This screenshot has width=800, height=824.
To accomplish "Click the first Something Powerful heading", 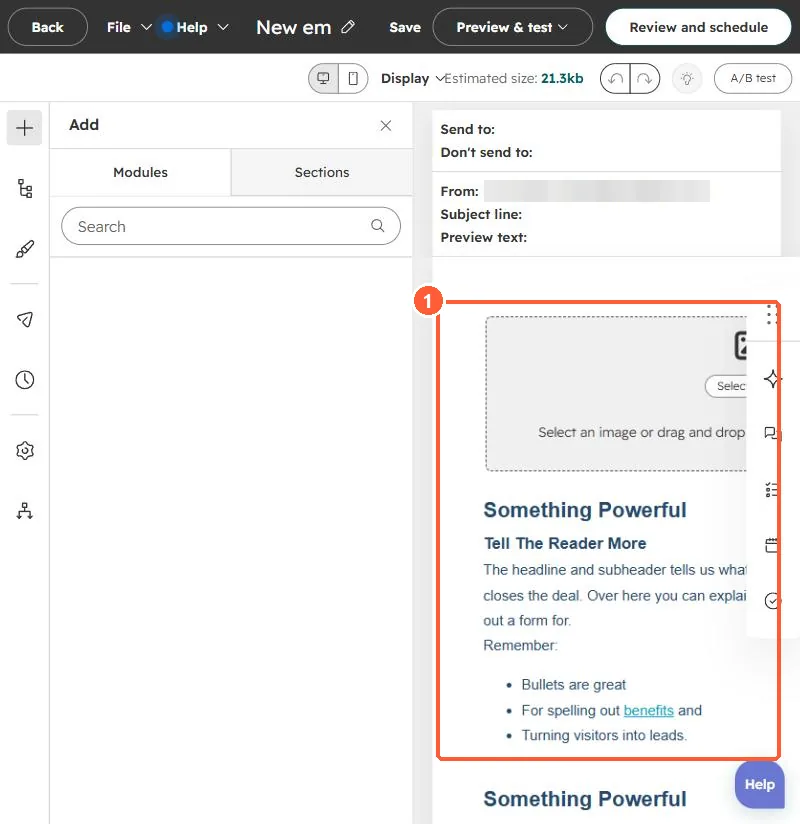I will tap(584, 510).
